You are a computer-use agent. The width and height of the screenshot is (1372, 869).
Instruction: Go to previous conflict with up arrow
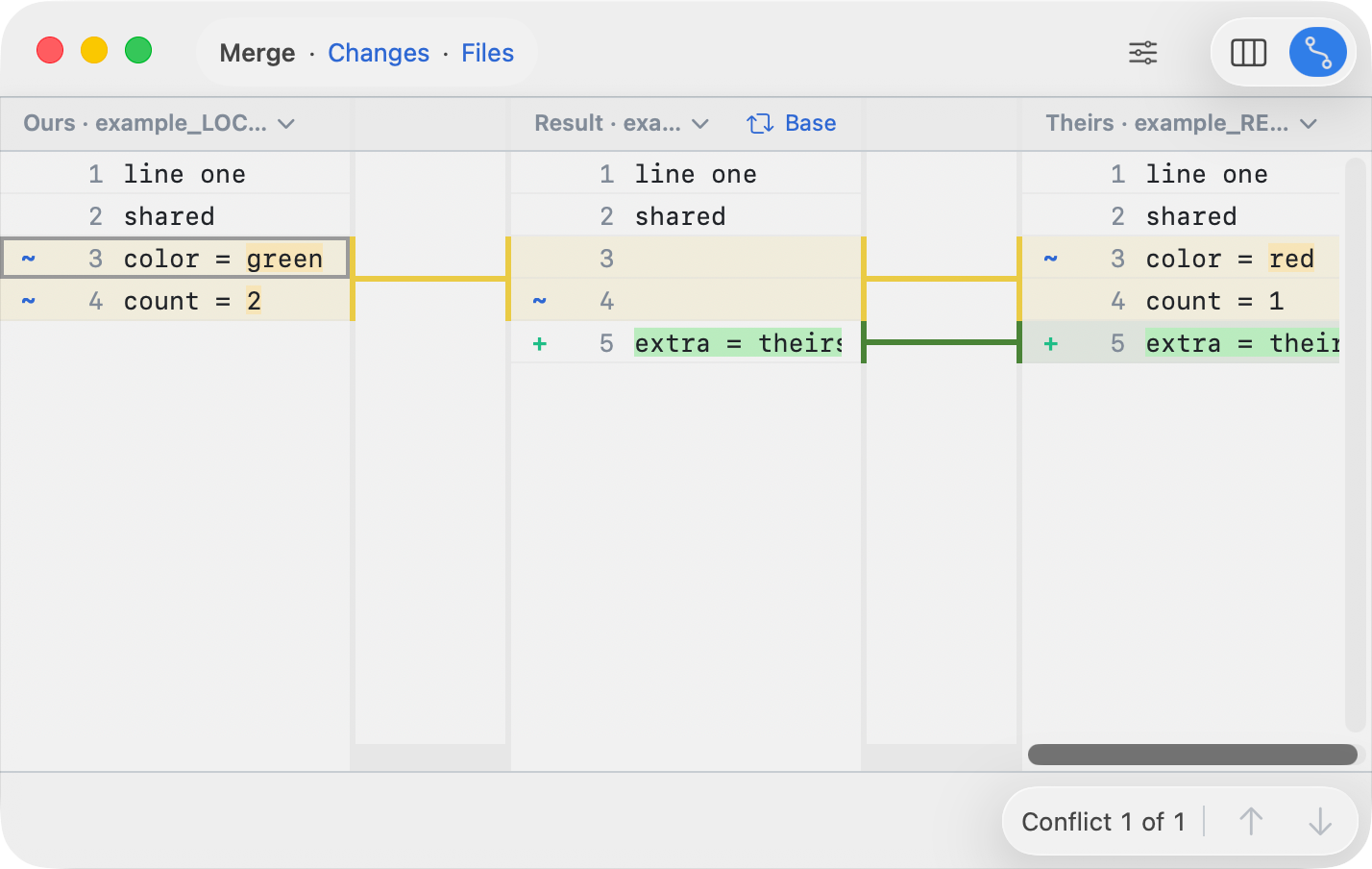pos(1250,822)
